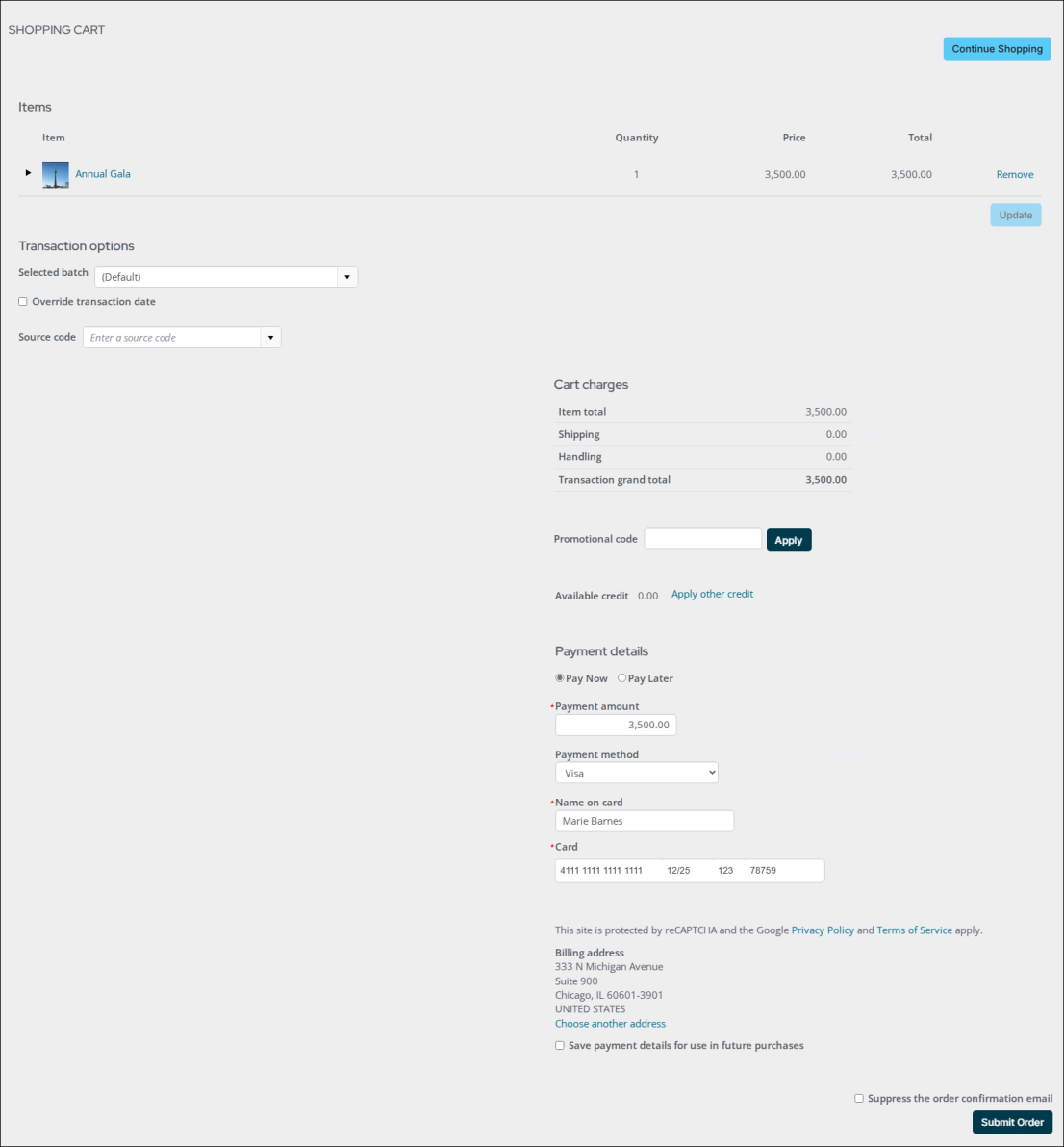This screenshot has height=1147, width=1064.
Task: Click the Promotional code input field
Action: (702, 539)
